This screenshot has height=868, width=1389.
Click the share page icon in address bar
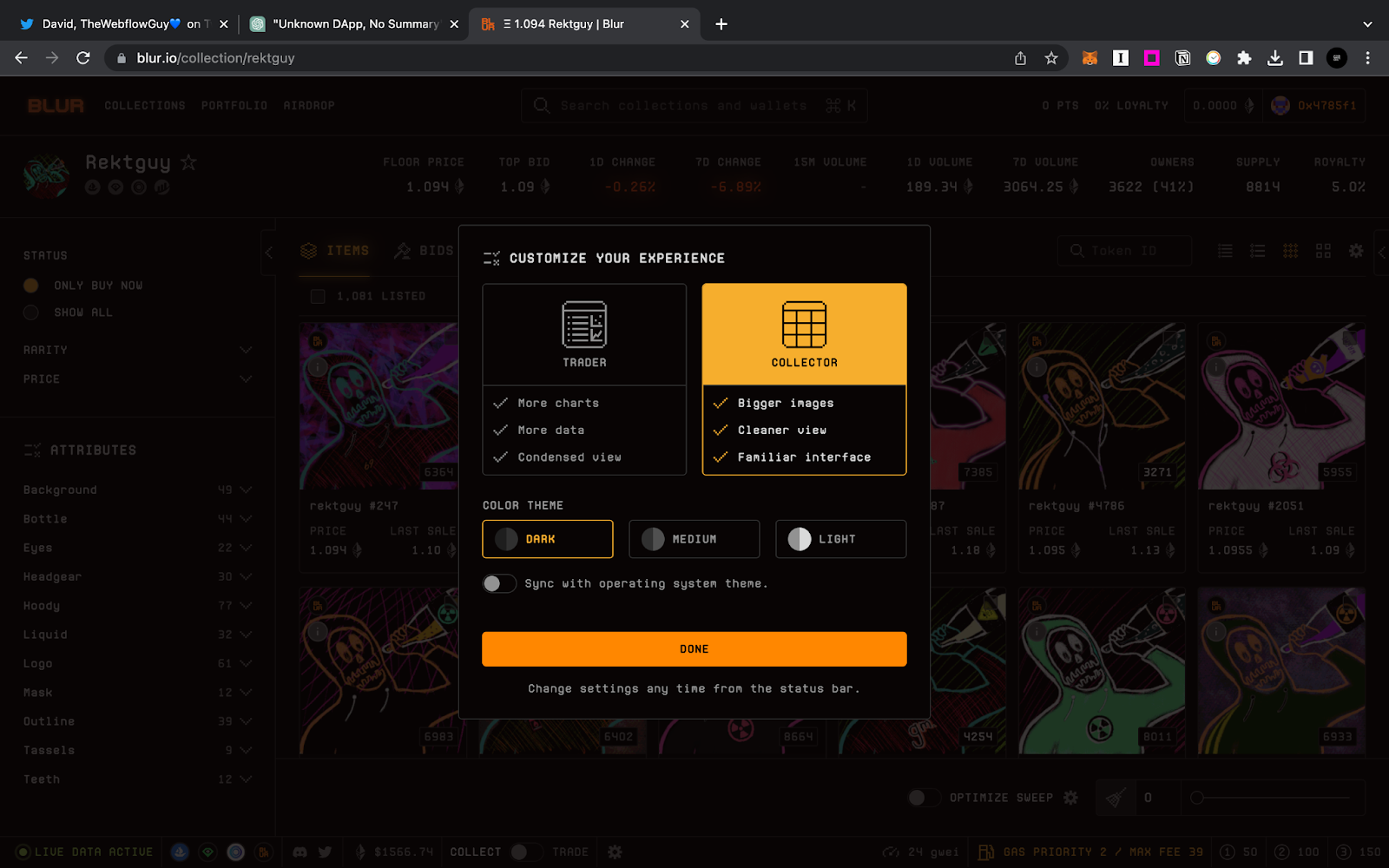pos(1020,58)
